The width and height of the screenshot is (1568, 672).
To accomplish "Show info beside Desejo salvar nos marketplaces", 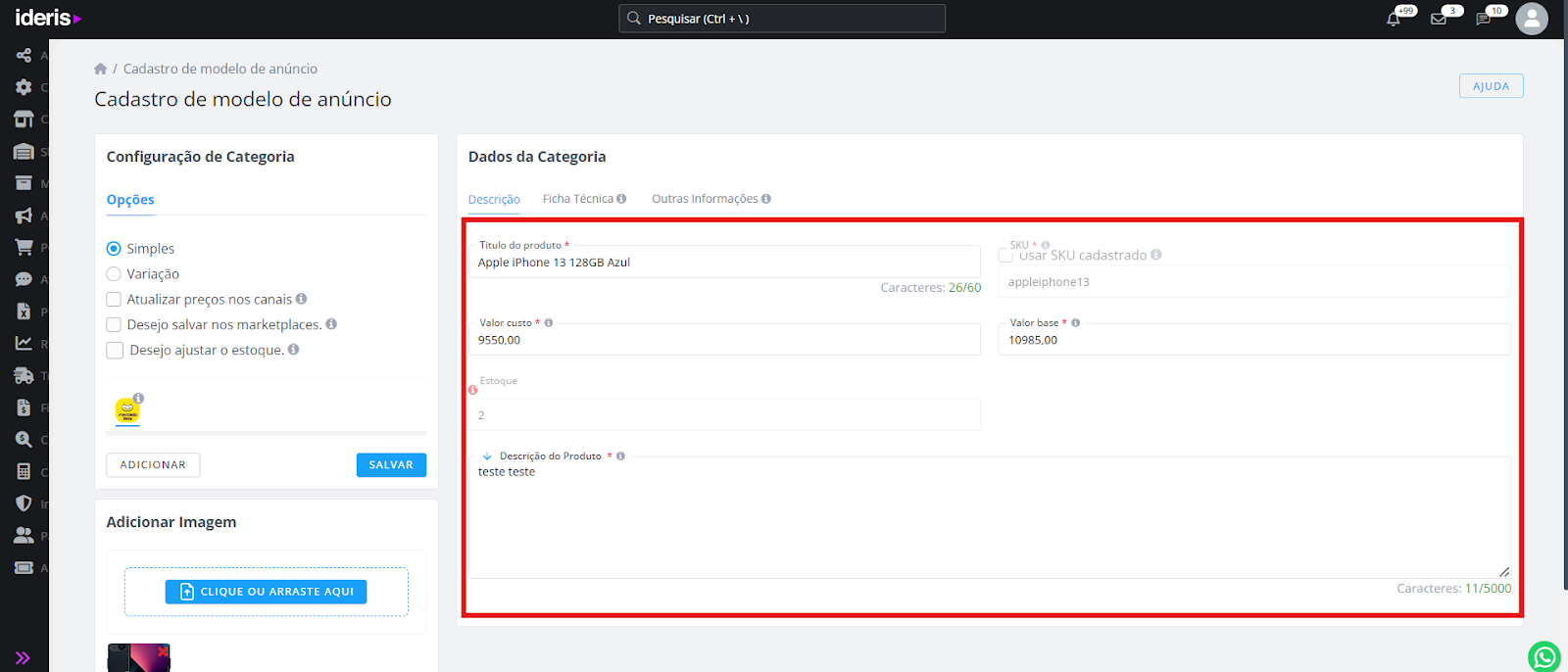I will pyautogui.click(x=331, y=324).
